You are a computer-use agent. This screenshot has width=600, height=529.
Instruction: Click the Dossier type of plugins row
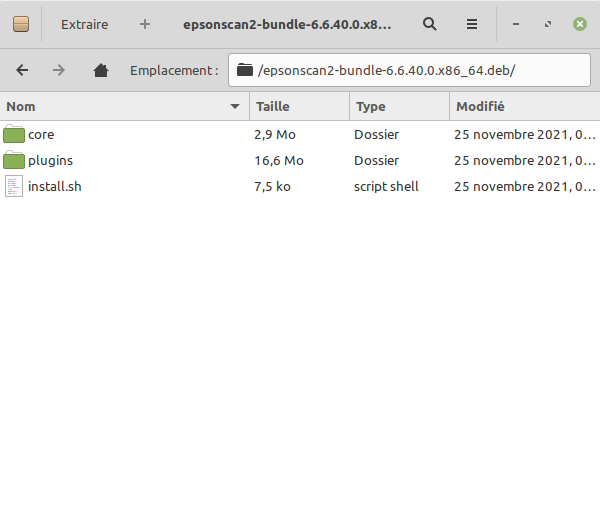coord(377,161)
